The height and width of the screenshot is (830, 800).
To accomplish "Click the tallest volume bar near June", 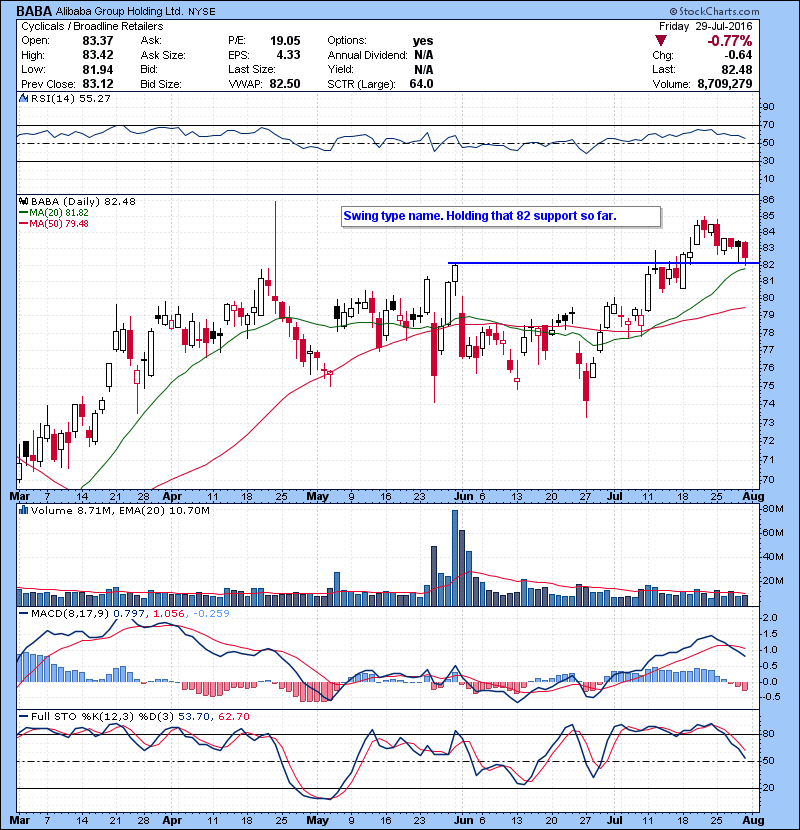I will [x=455, y=558].
